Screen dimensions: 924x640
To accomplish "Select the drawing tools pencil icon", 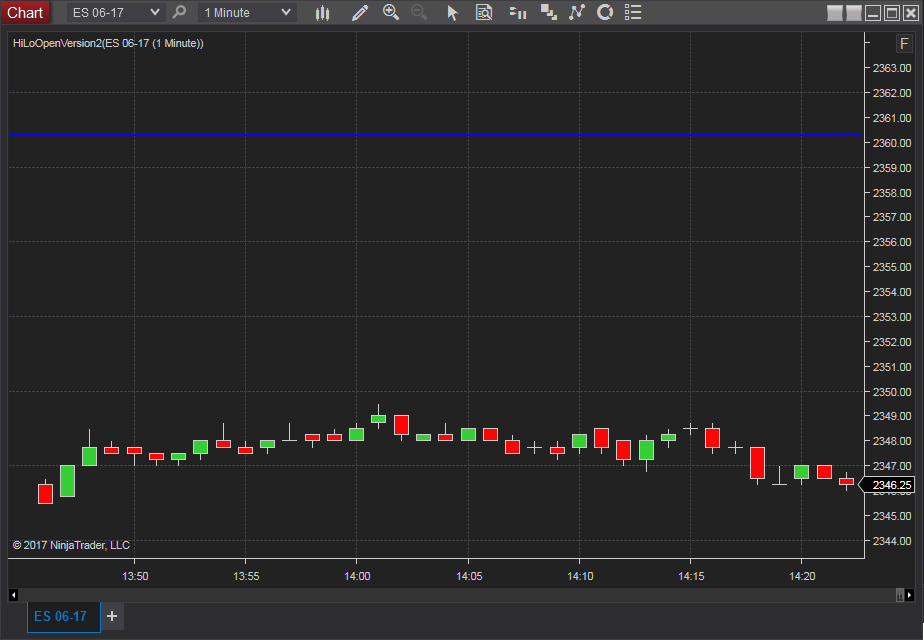I will coord(360,12).
